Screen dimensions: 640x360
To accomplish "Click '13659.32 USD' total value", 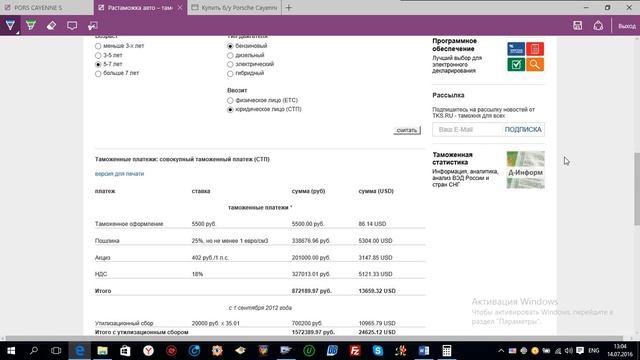I will click(377, 291).
